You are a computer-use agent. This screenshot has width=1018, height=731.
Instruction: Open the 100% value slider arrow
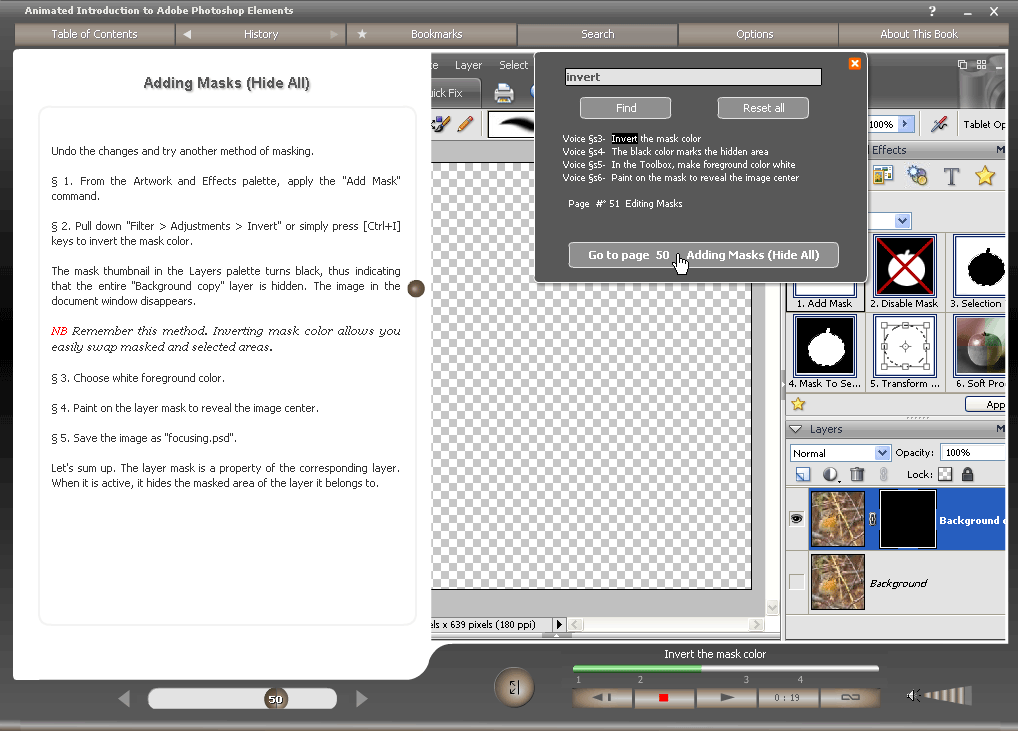click(906, 124)
